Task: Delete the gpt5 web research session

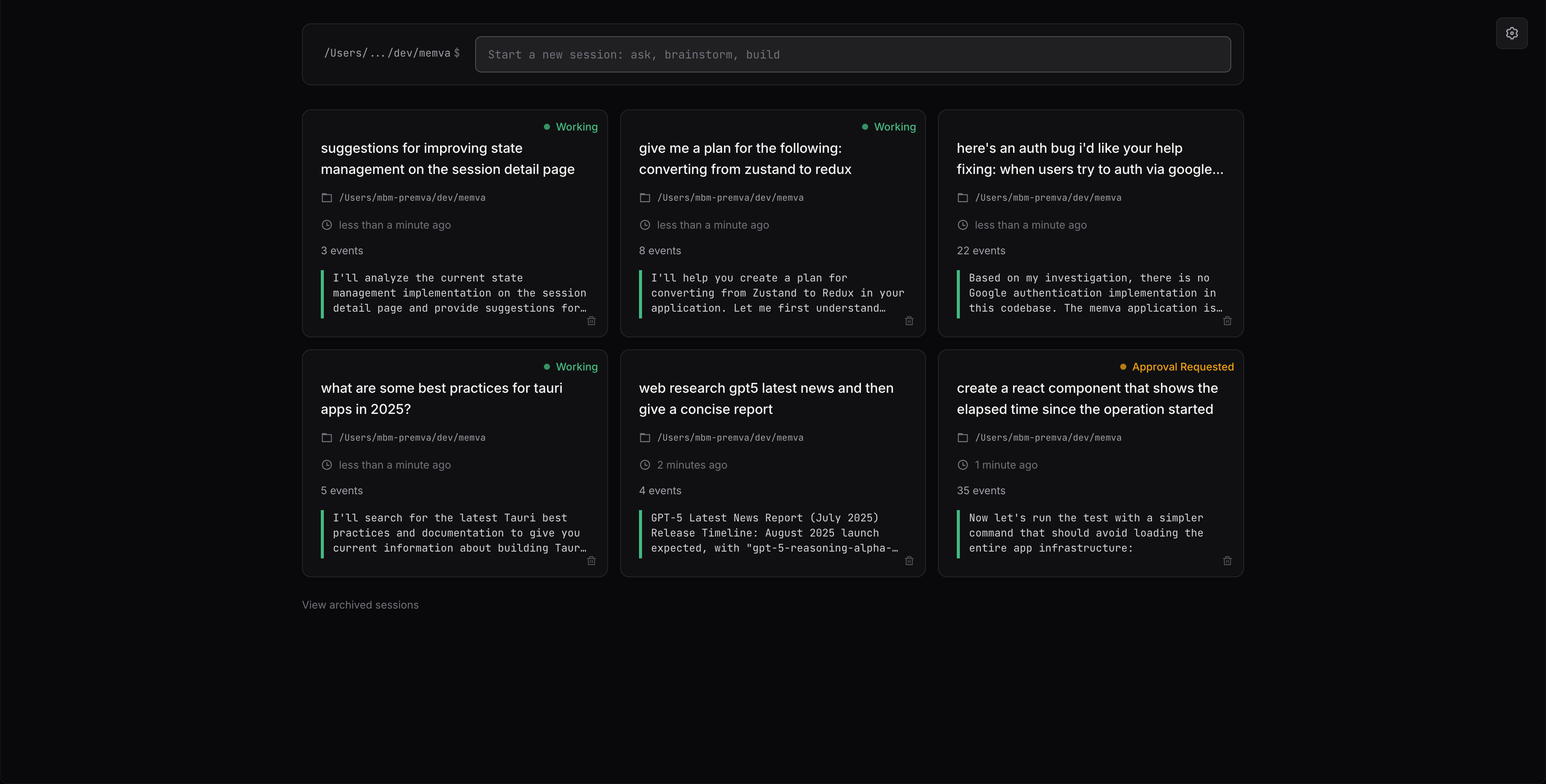Action: (909, 561)
